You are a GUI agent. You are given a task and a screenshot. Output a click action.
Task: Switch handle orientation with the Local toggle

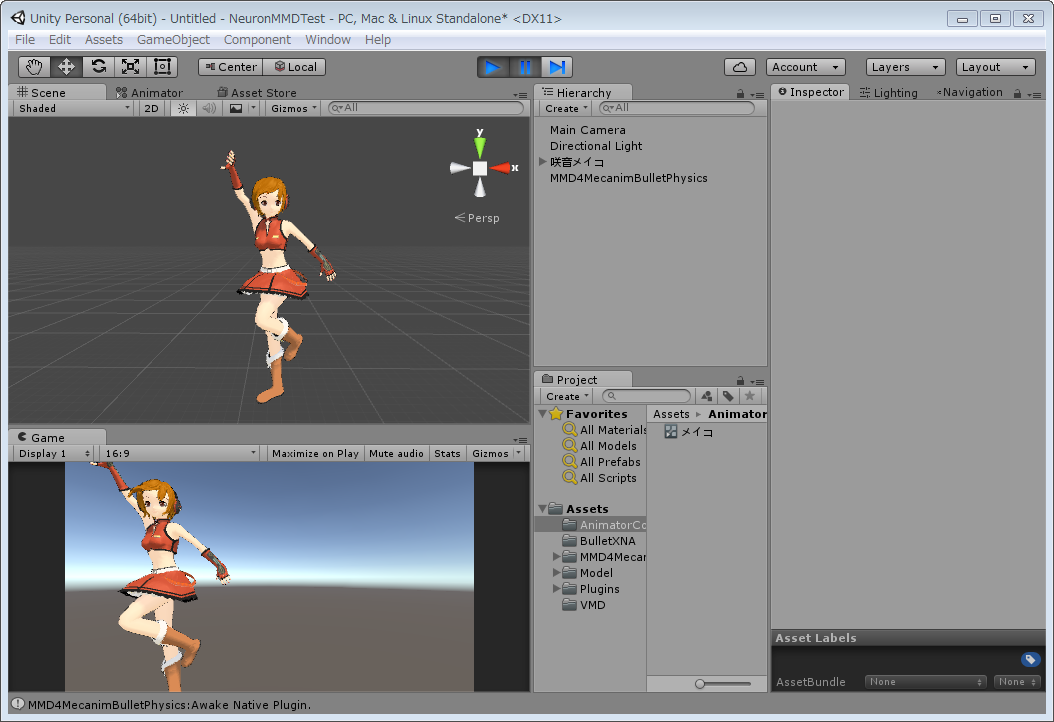click(294, 66)
